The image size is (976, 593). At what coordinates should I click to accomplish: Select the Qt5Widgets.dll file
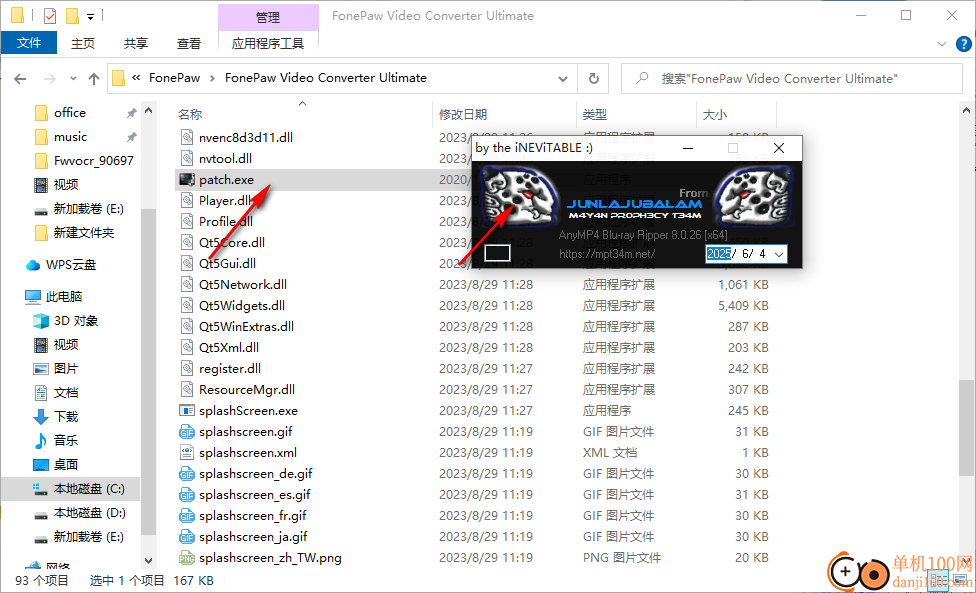pyautogui.click(x=242, y=306)
